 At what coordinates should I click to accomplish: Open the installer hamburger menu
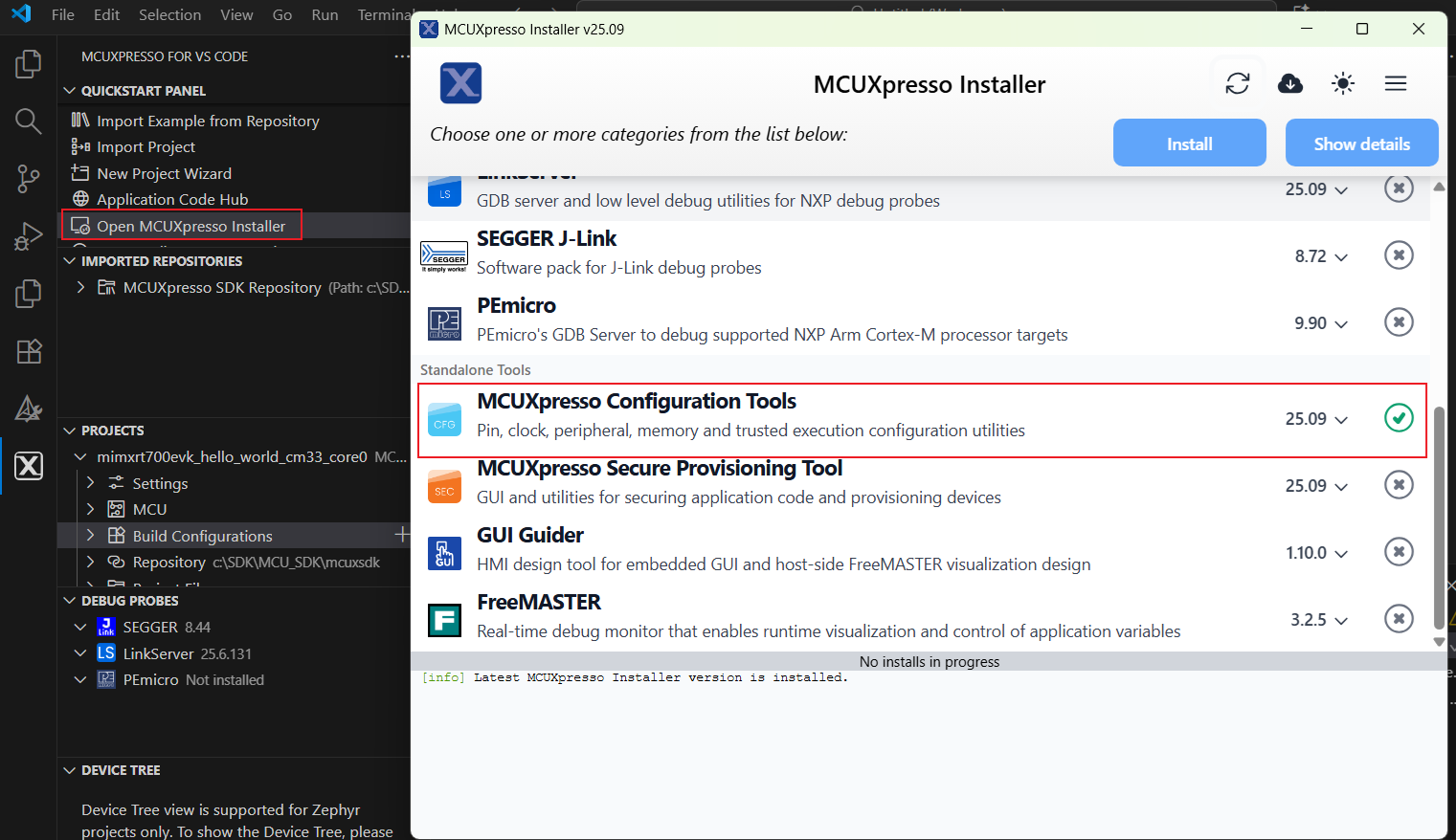(x=1396, y=84)
